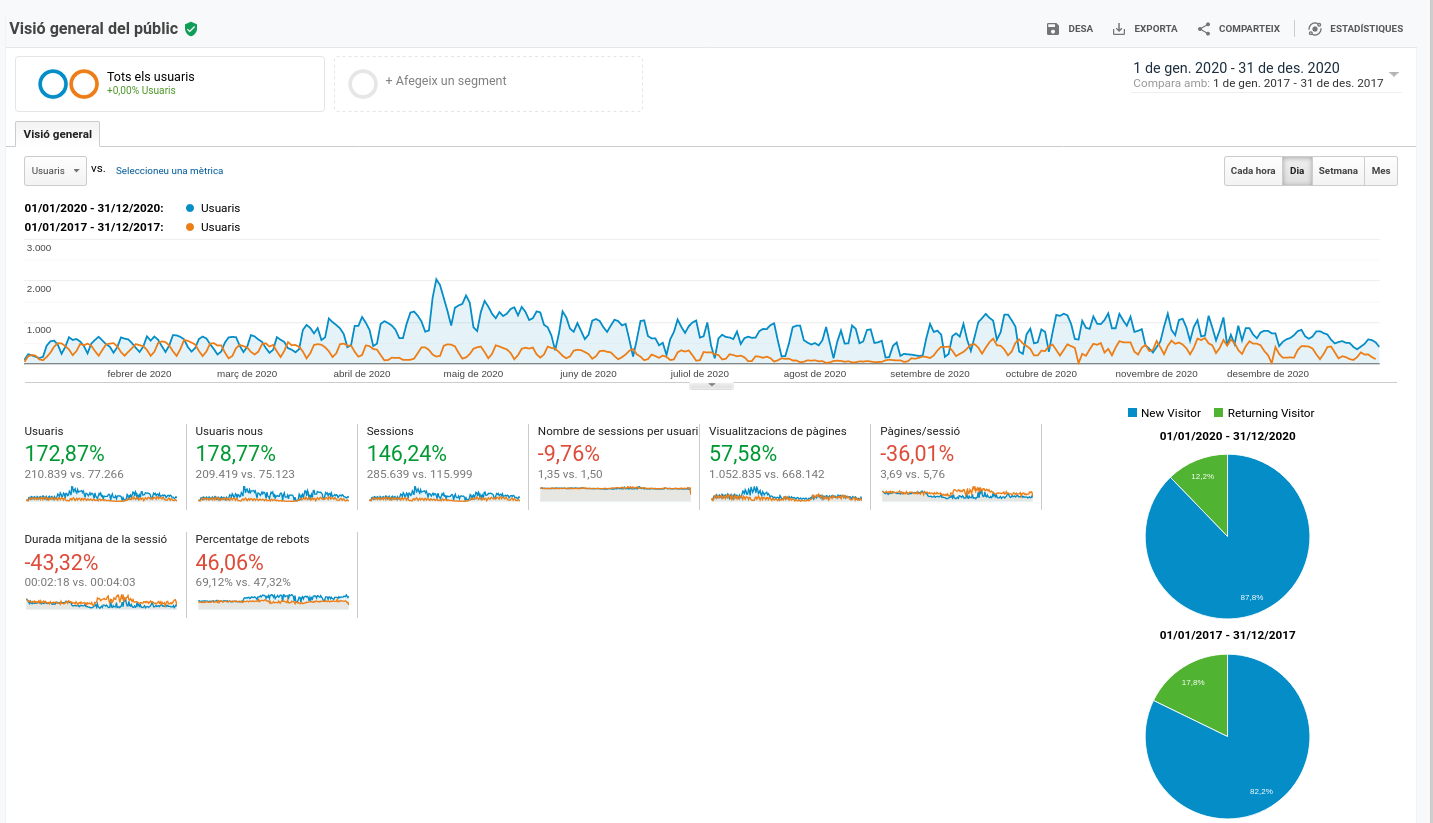Click Afegeix un segment button
1433x823 pixels.
[x=445, y=81]
